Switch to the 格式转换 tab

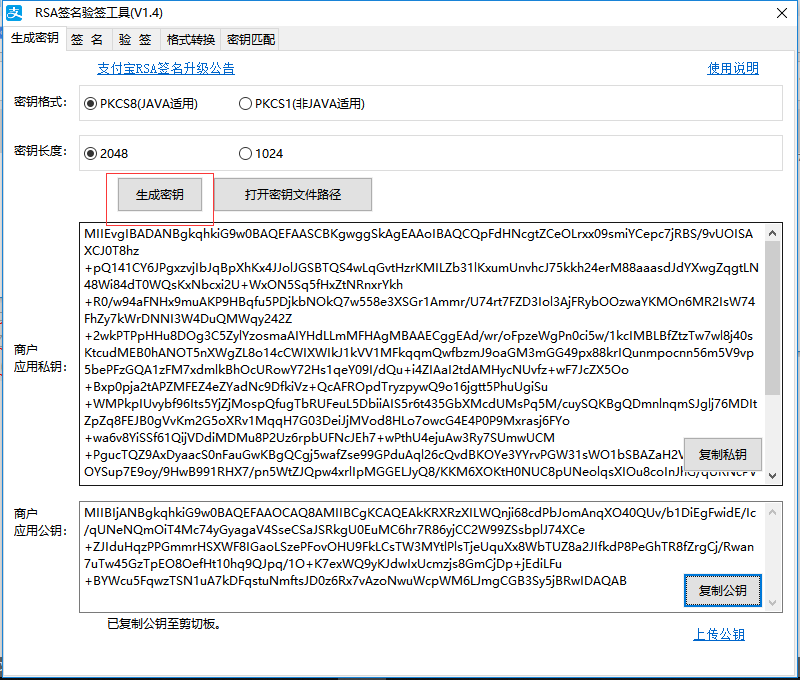[x=191, y=39]
